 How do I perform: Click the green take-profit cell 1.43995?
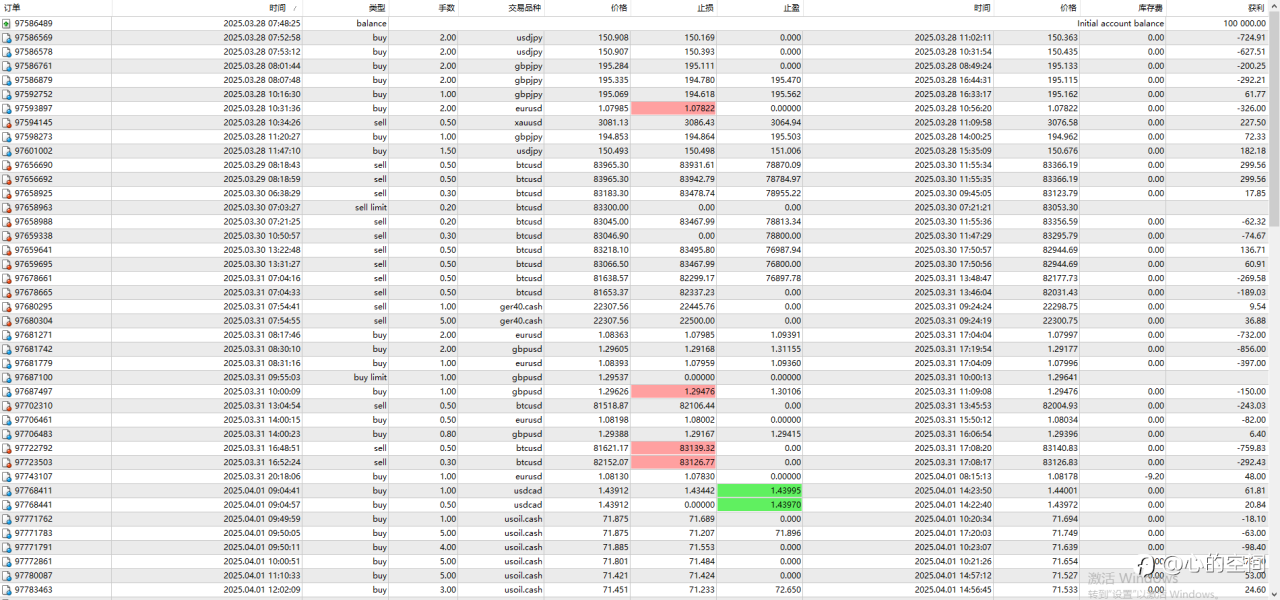coord(760,491)
